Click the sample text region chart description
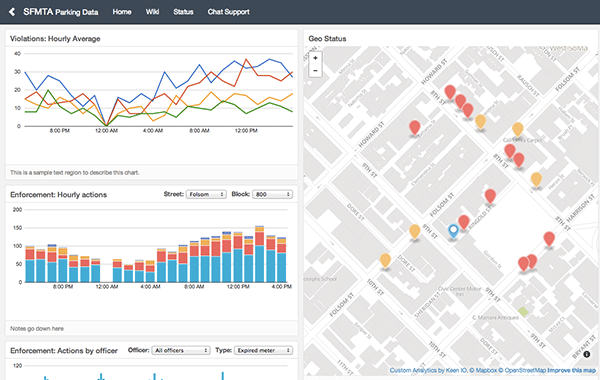Image resolution: width=600 pixels, height=380 pixels. coord(75,173)
